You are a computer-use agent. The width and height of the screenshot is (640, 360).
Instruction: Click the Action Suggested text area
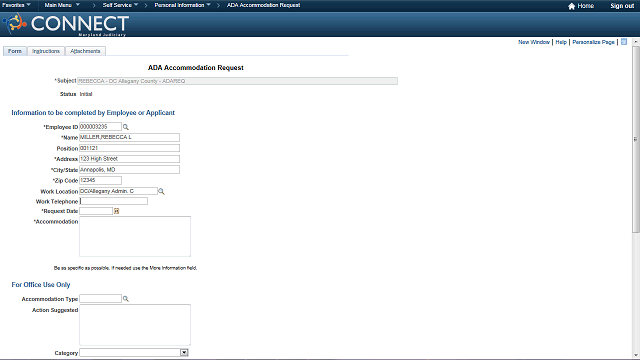pyautogui.click(x=135, y=325)
